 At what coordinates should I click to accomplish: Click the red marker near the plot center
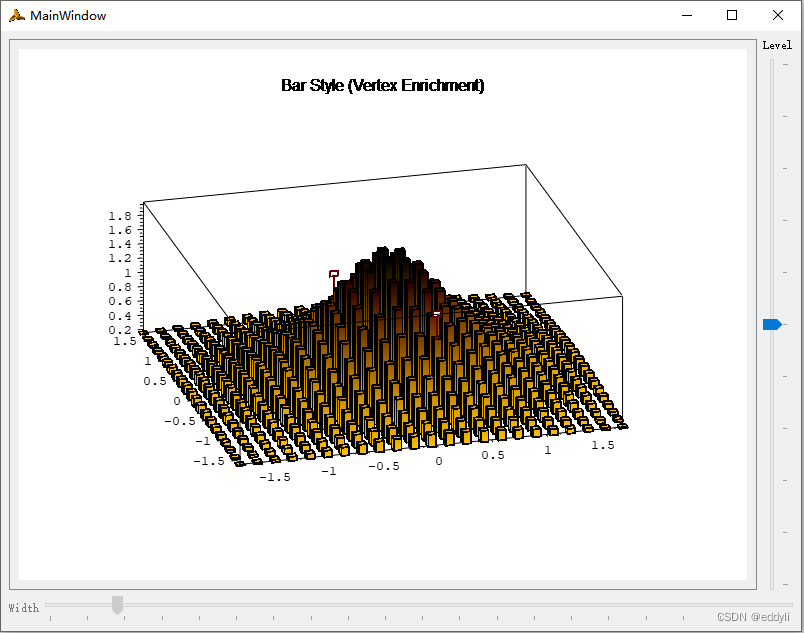pos(437,314)
